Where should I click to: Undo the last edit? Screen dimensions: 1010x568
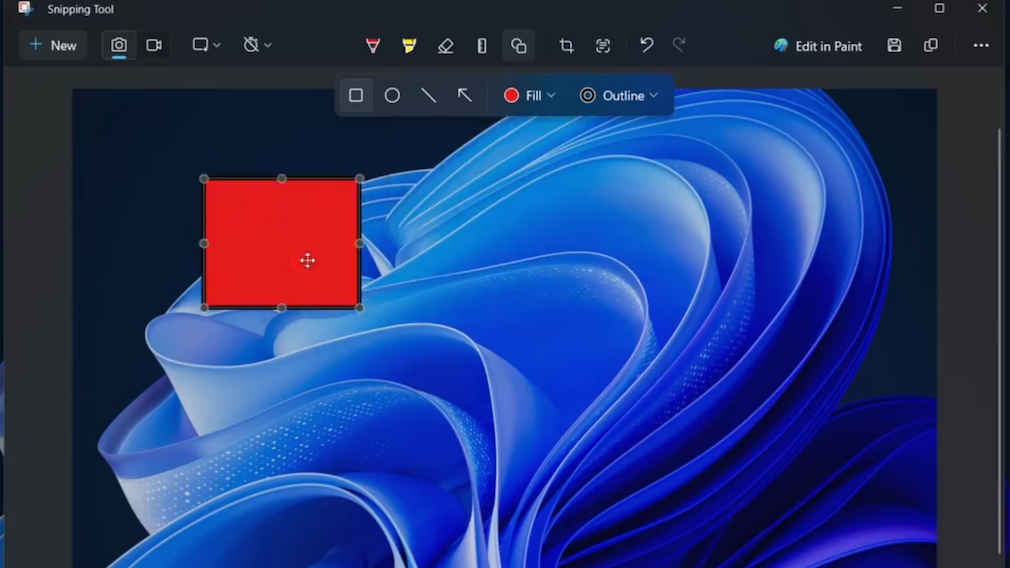click(x=647, y=45)
